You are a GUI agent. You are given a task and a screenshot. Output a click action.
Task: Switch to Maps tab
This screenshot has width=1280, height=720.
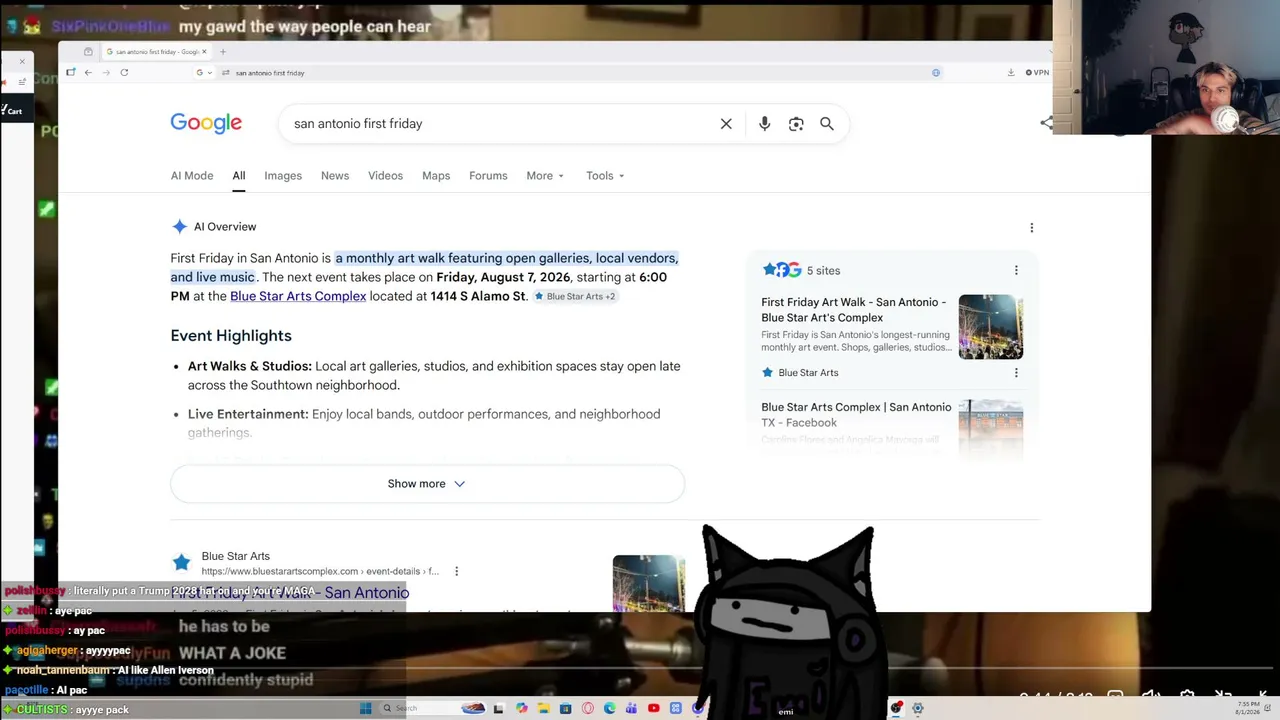[x=436, y=176]
